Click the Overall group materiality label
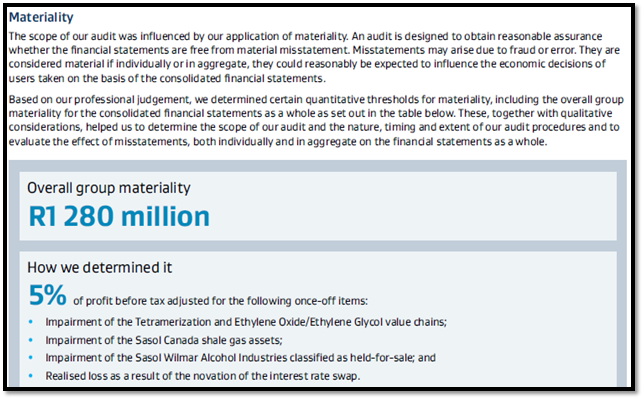The image size is (644, 400). (x=109, y=188)
